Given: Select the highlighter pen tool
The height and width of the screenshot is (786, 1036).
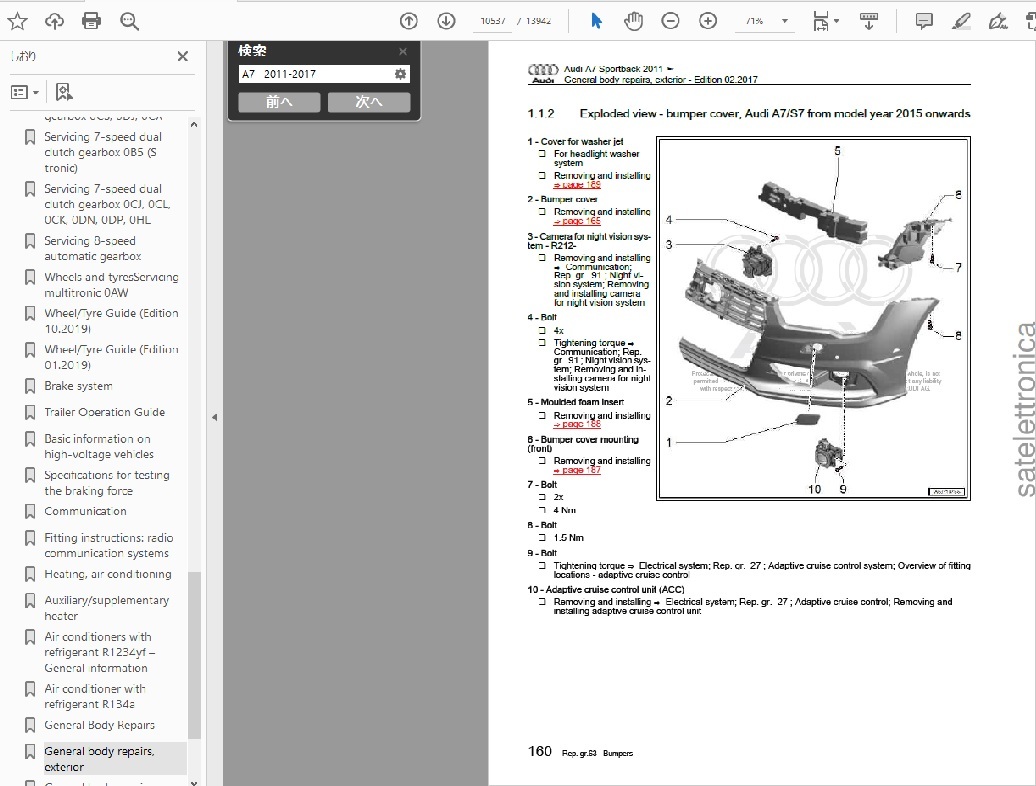Looking at the screenshot, I should [961, 21].
